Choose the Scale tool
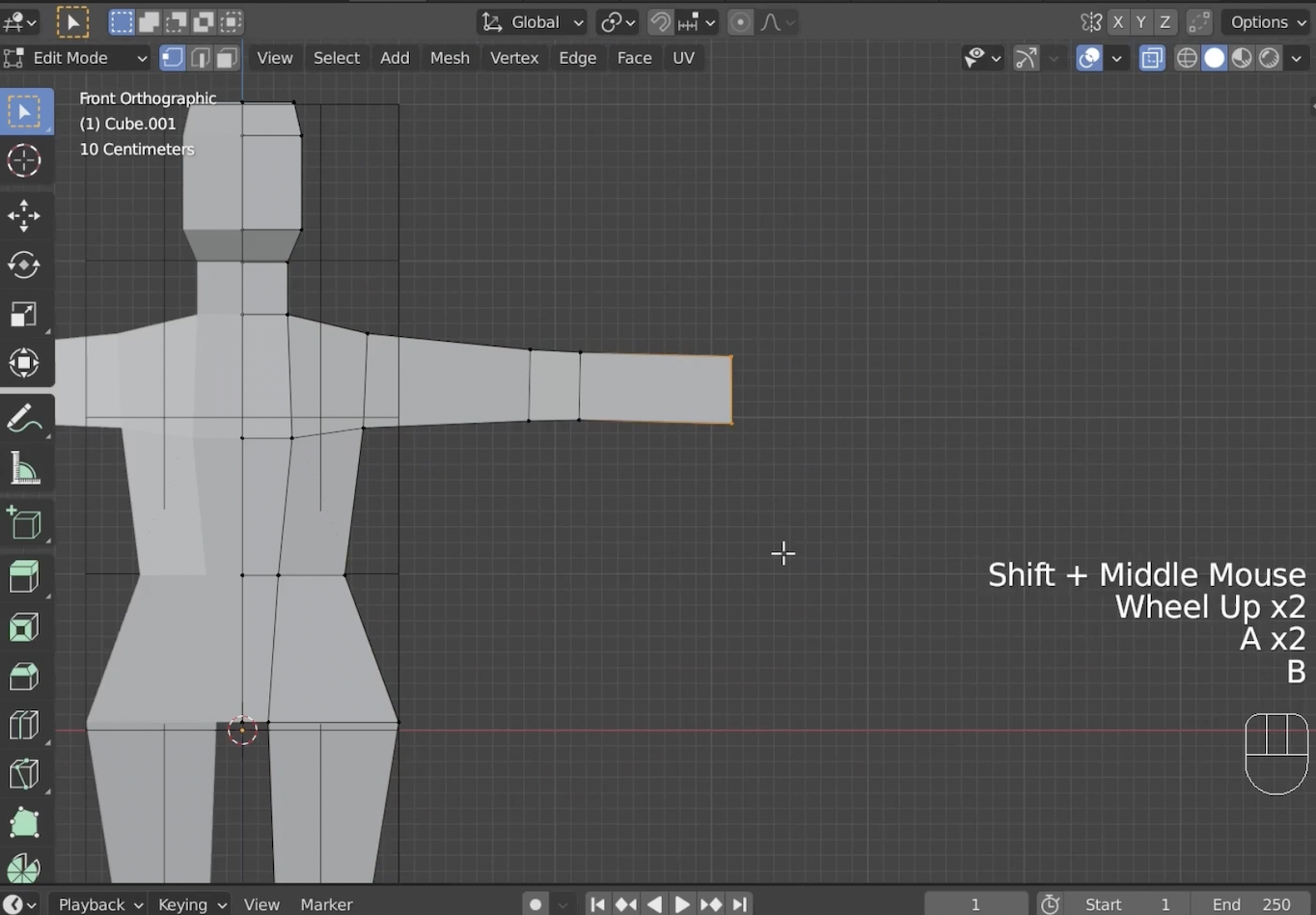The width and height of the screenshot is (1316, 915). pyautogui.click(x=23, y=315)
